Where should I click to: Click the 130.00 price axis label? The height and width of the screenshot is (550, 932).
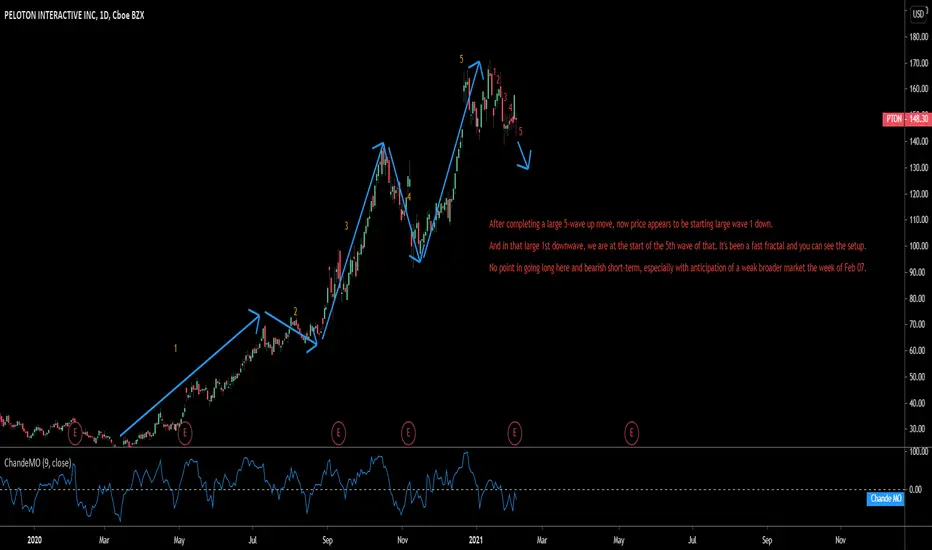coord(918,168)
